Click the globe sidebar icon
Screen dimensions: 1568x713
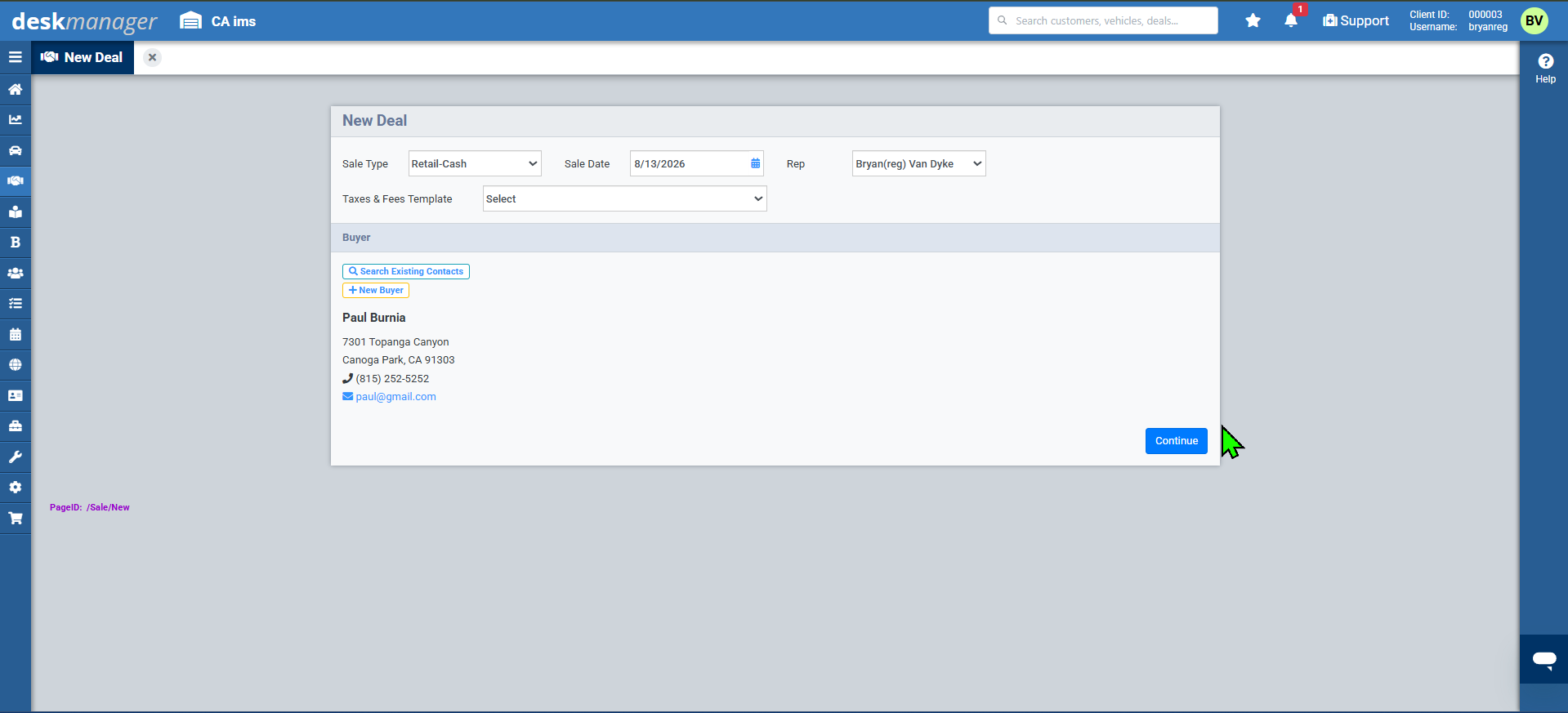[x=15, y=364]
